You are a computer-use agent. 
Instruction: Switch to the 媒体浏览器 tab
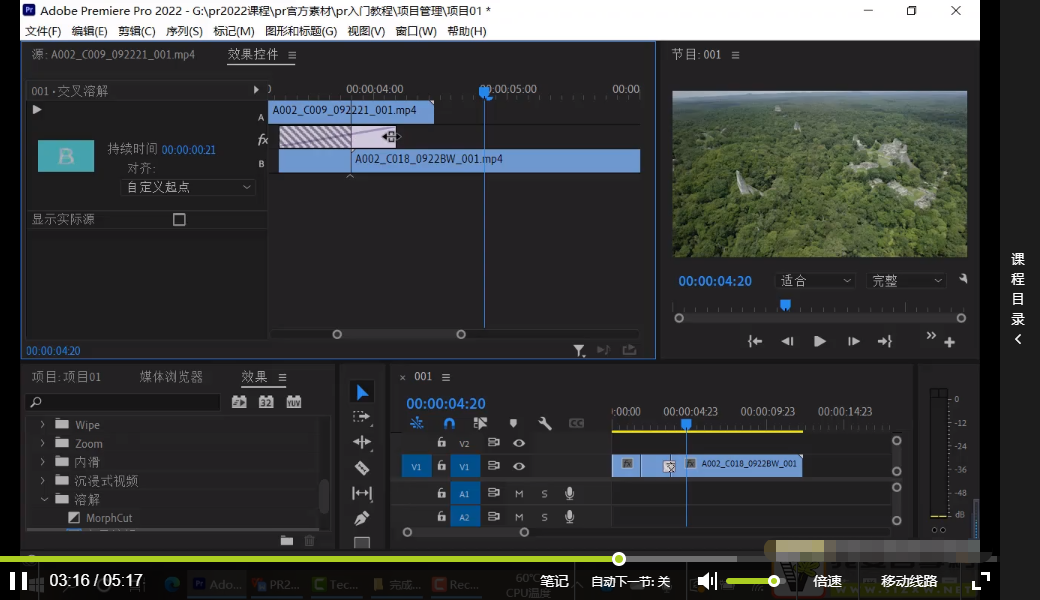click(171, 377)
